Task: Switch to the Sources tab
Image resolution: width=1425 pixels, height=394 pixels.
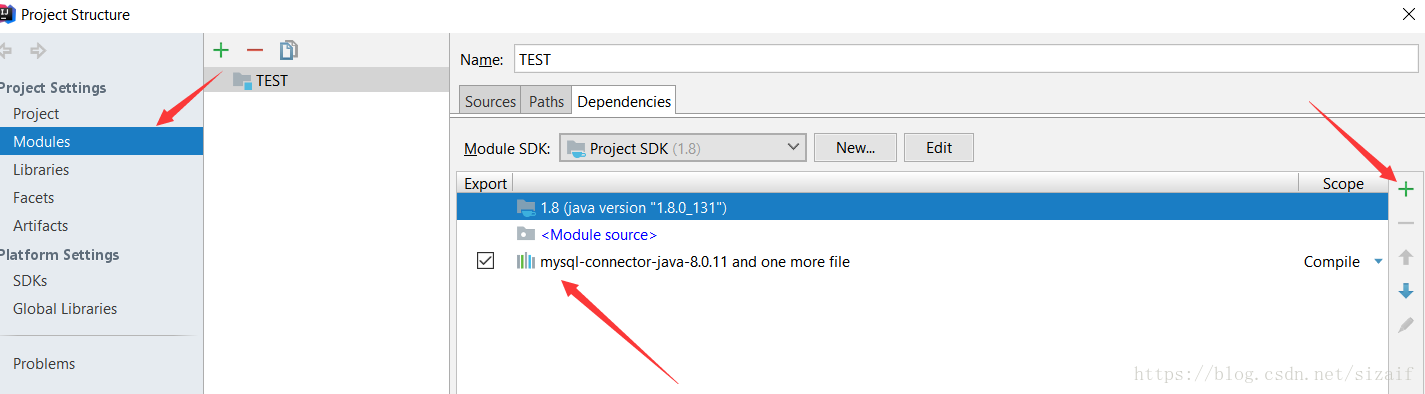Action: pos(490,101)
